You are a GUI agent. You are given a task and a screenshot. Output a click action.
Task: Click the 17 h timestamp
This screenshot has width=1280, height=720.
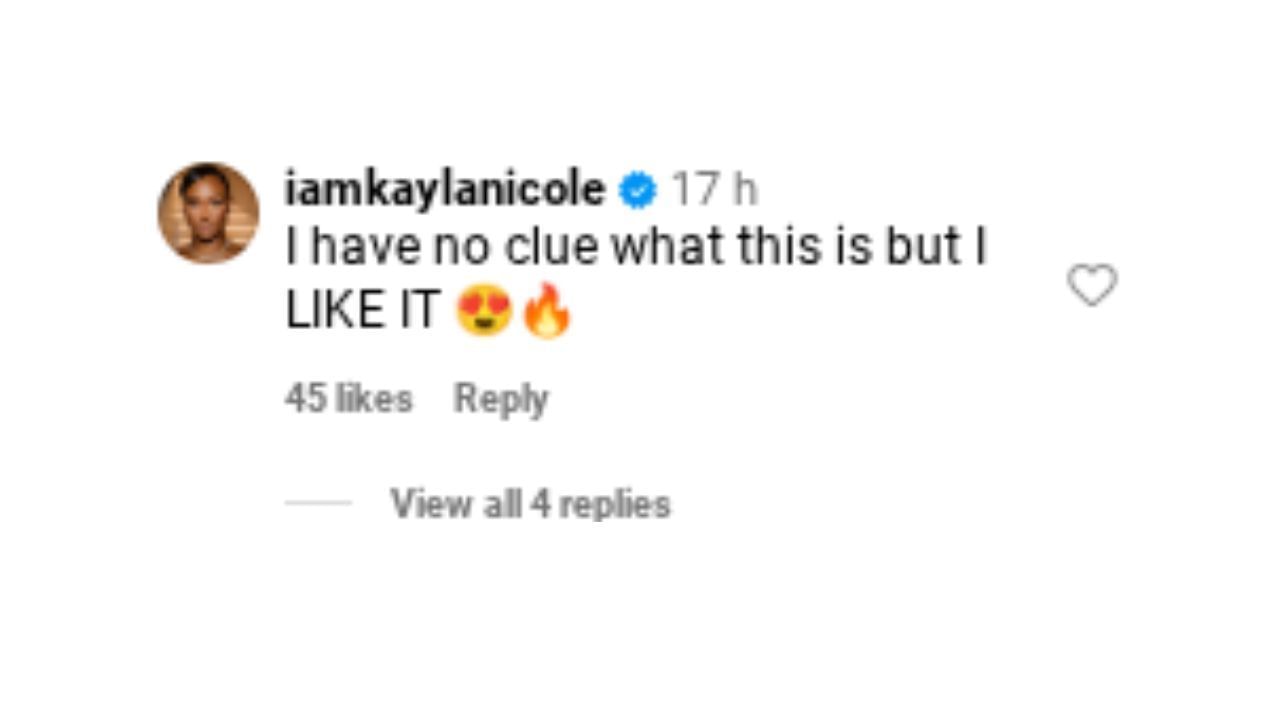tap(713, 189)
